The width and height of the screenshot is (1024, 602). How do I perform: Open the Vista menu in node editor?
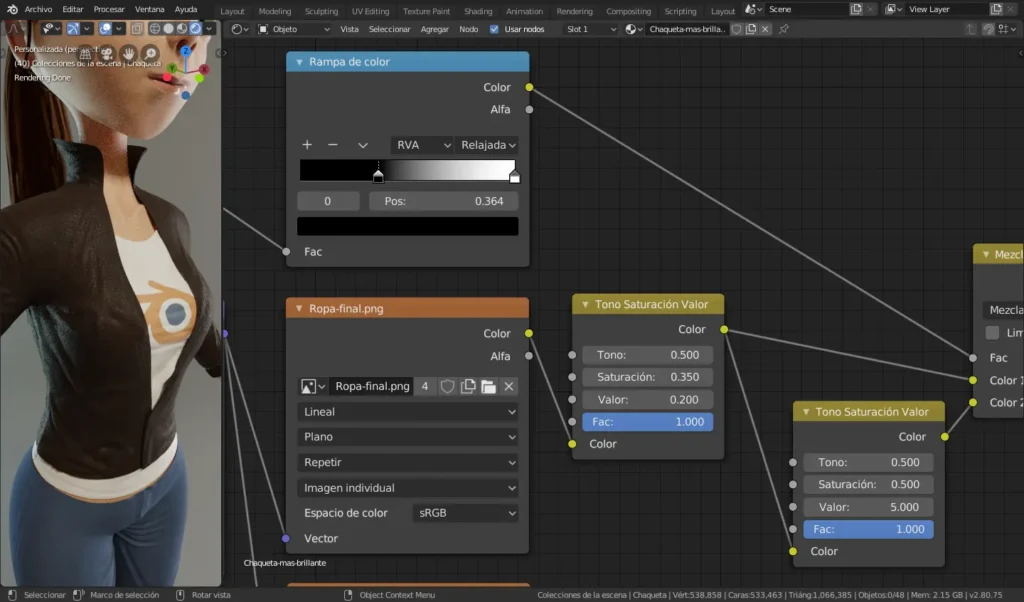pos(349,29)
